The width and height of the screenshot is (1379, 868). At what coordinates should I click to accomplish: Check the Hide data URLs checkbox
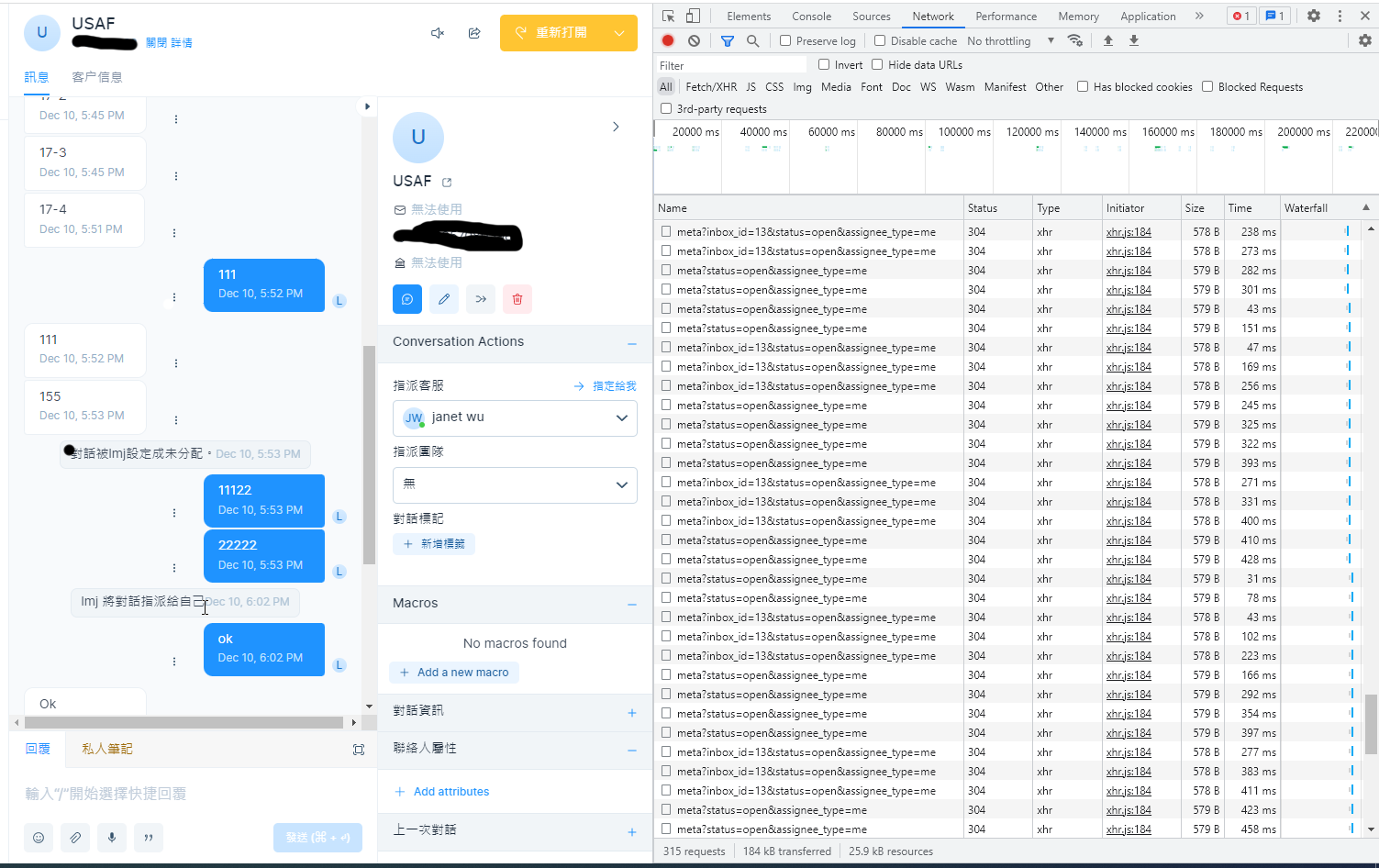click(x=878, y=64)
